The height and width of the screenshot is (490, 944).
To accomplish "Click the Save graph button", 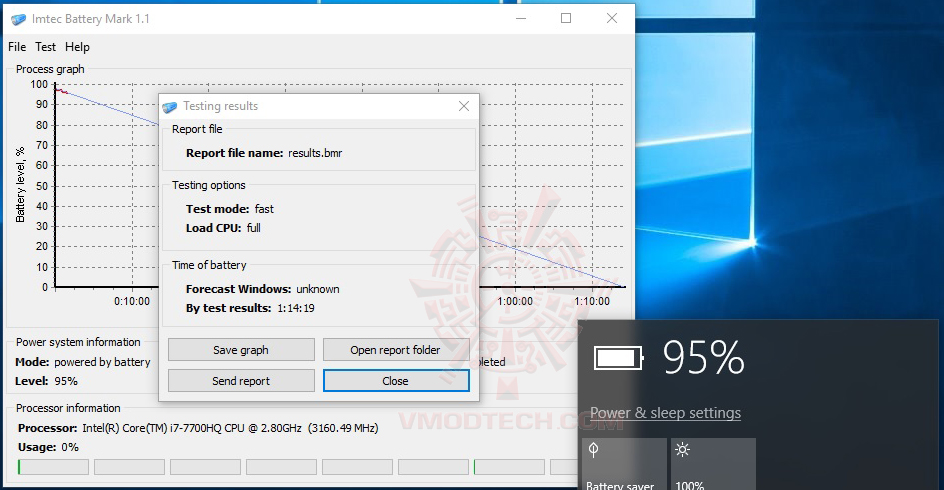I will coord(241,350).
